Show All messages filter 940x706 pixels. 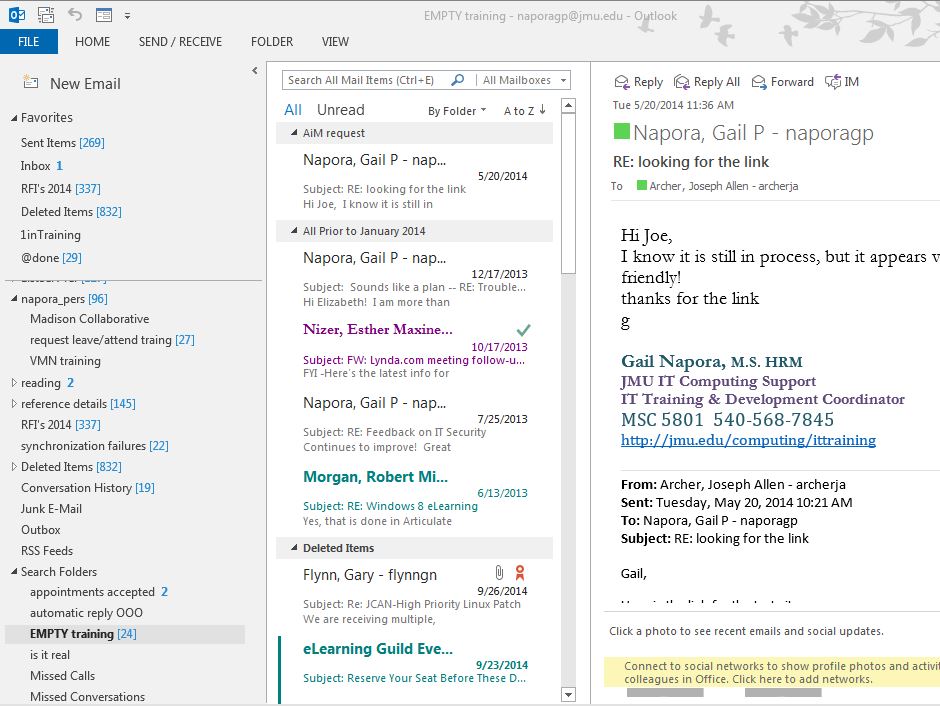[x=293, y=110]
